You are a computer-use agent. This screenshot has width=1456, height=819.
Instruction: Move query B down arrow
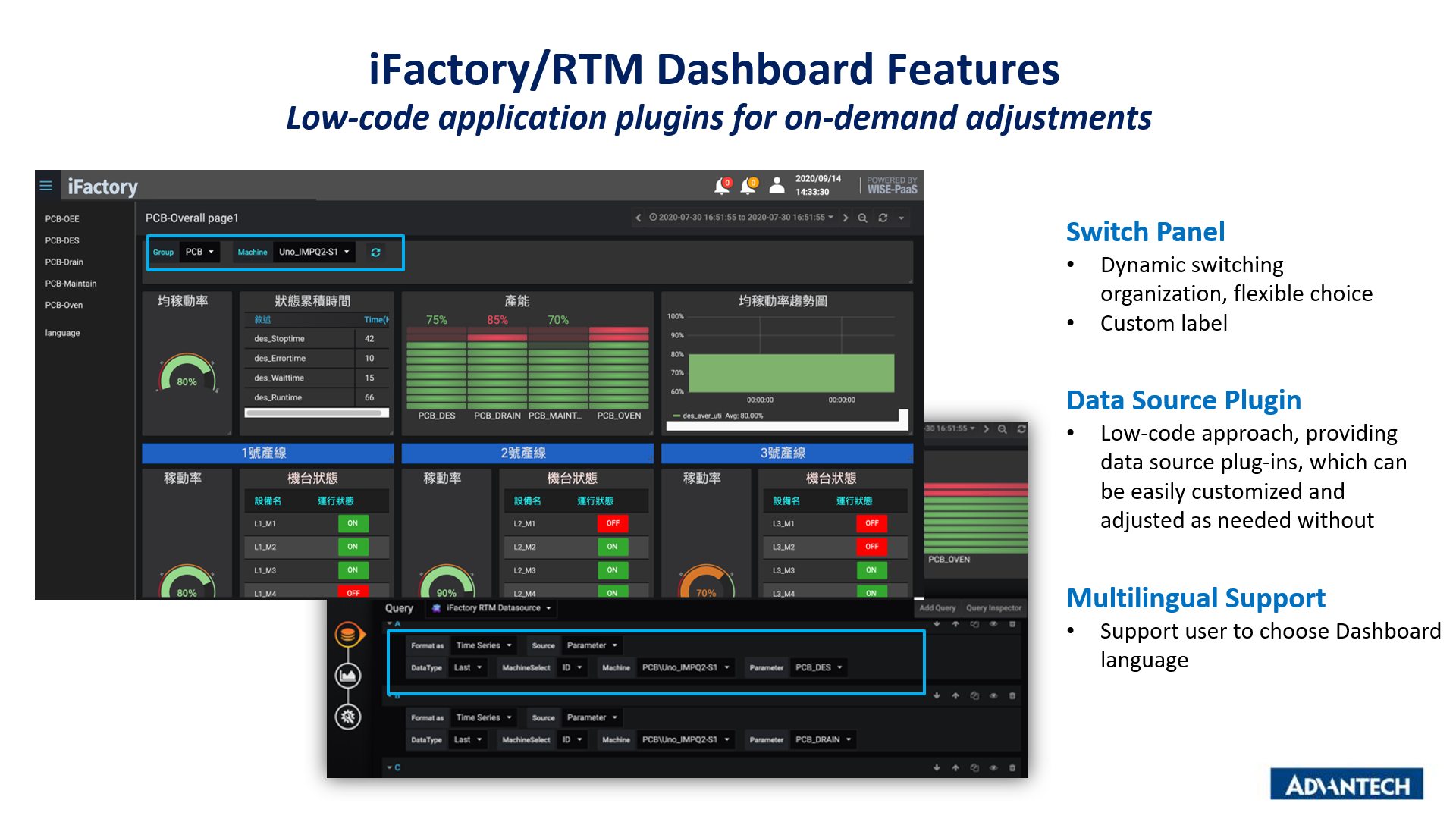pos(937,695)
